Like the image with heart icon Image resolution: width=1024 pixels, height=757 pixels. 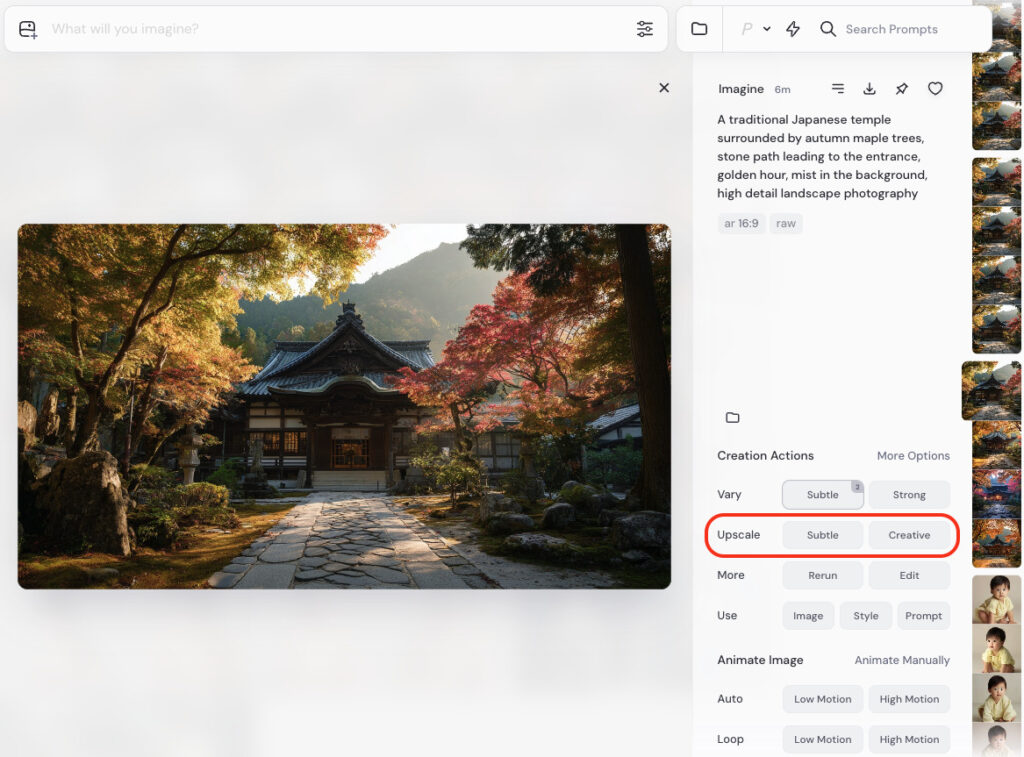pos(935,89)
